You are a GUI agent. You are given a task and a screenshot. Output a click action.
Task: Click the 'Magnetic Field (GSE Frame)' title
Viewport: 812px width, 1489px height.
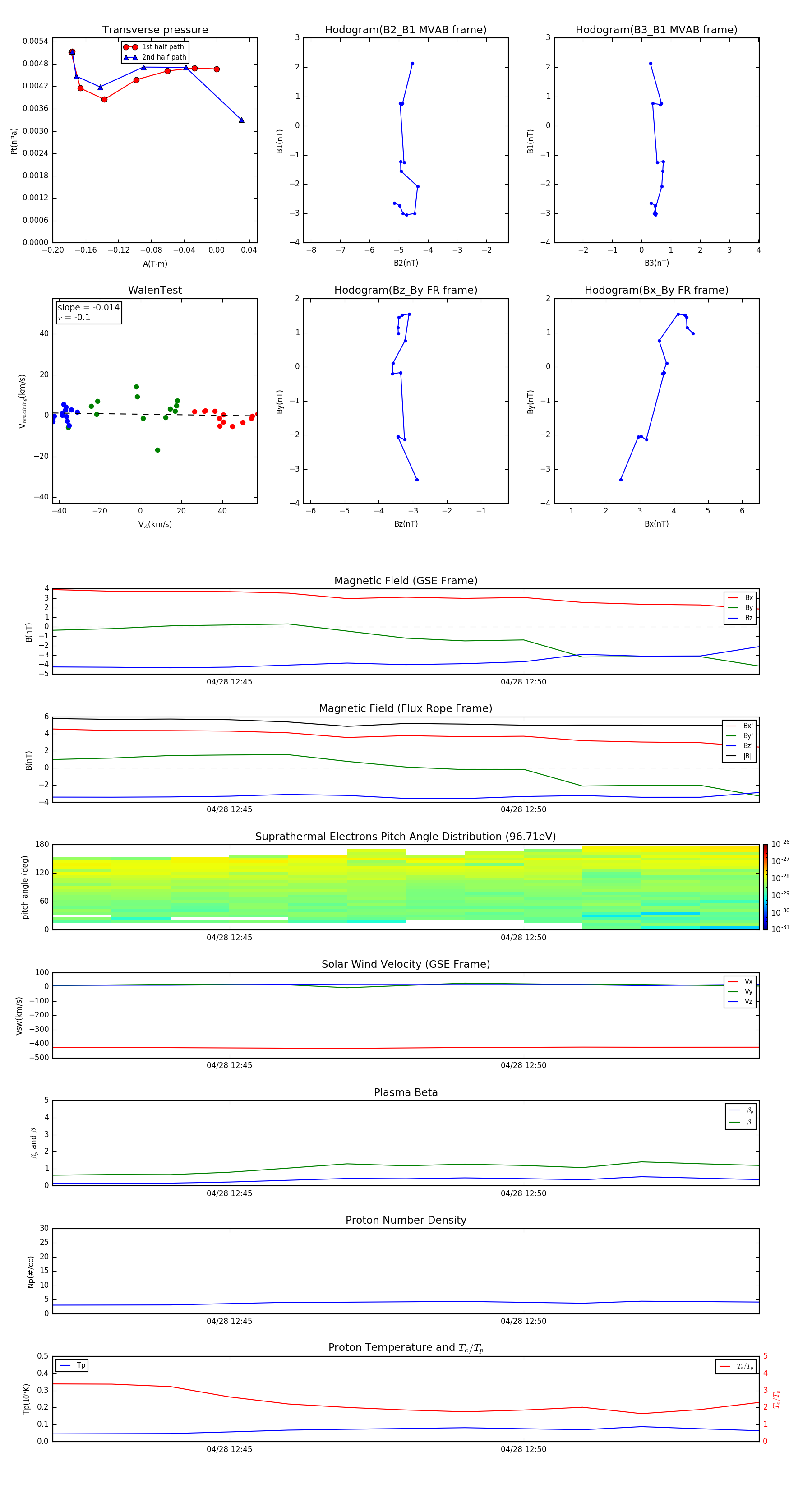tap(406, 581)
